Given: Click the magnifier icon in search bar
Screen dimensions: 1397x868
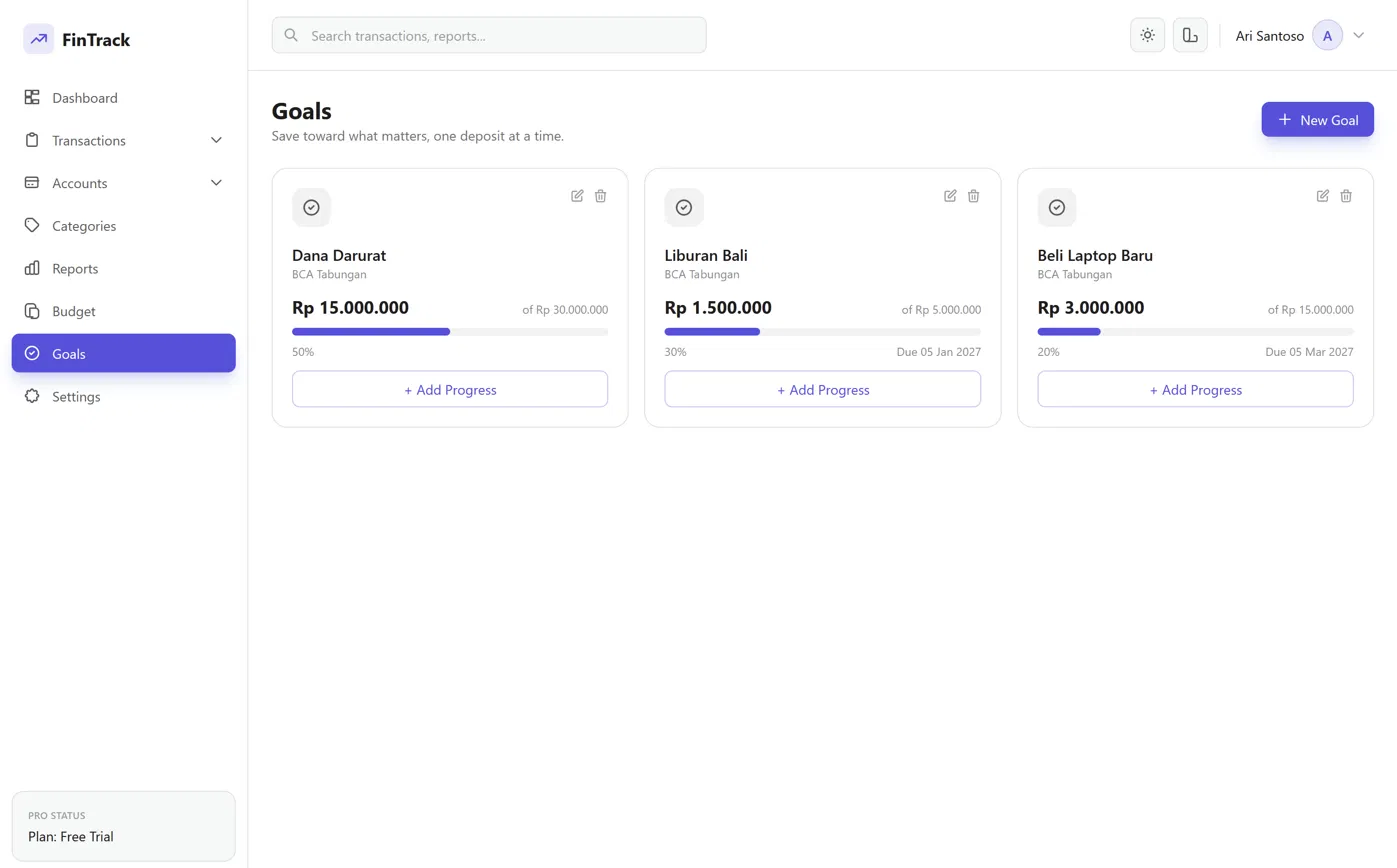Looking at the screenshot, I should [291, 35].
